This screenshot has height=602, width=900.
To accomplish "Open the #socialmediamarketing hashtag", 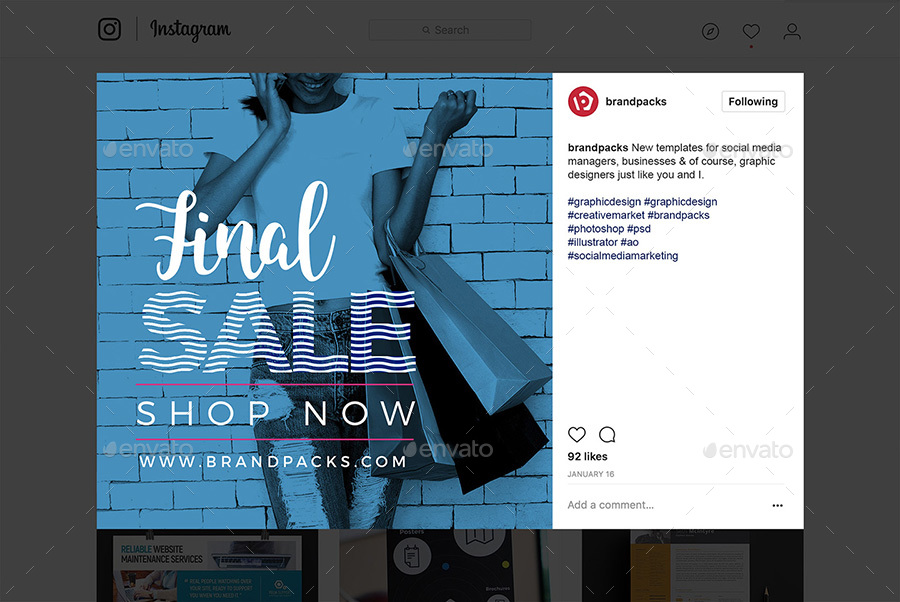I will coord(623,256).
